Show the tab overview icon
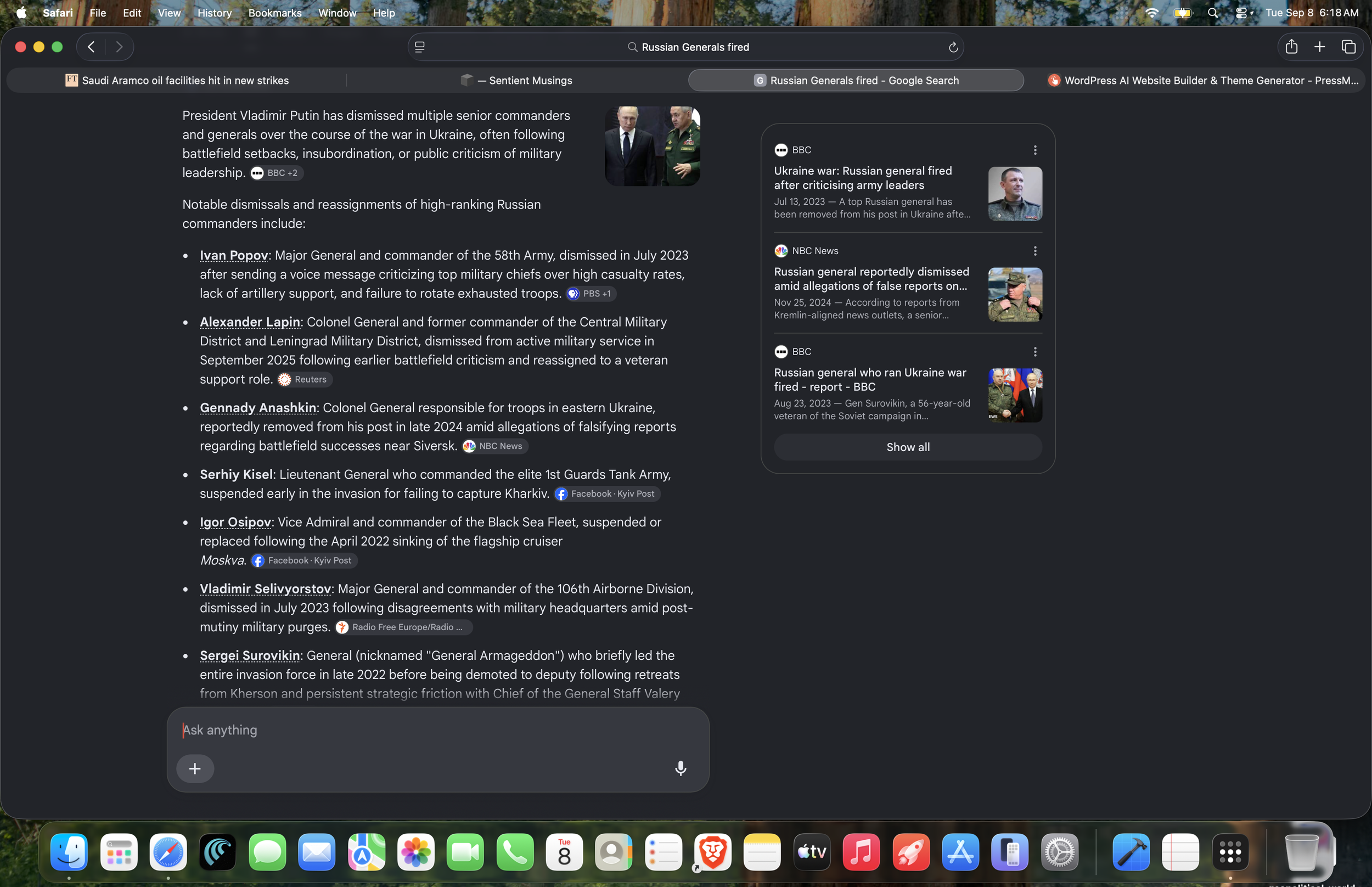The height and width of the screenshot is (887, 1372). (1348, 47)
